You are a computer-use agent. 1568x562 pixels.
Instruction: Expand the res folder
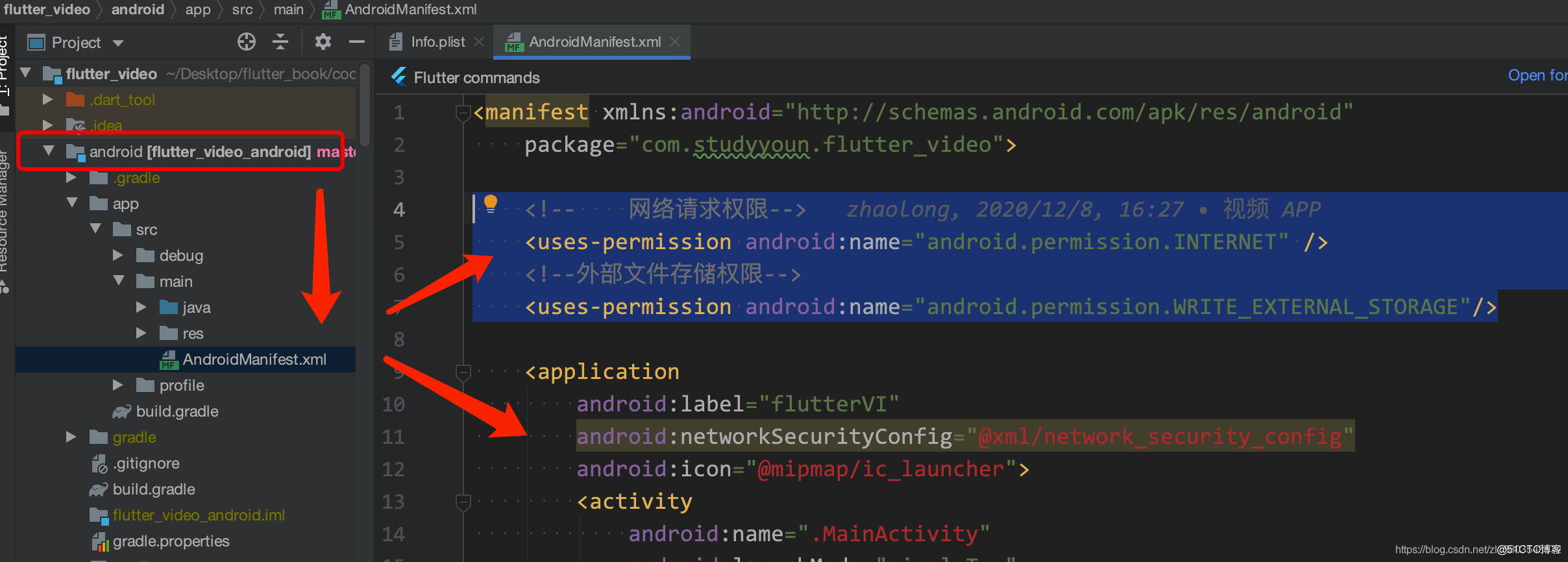141,333
